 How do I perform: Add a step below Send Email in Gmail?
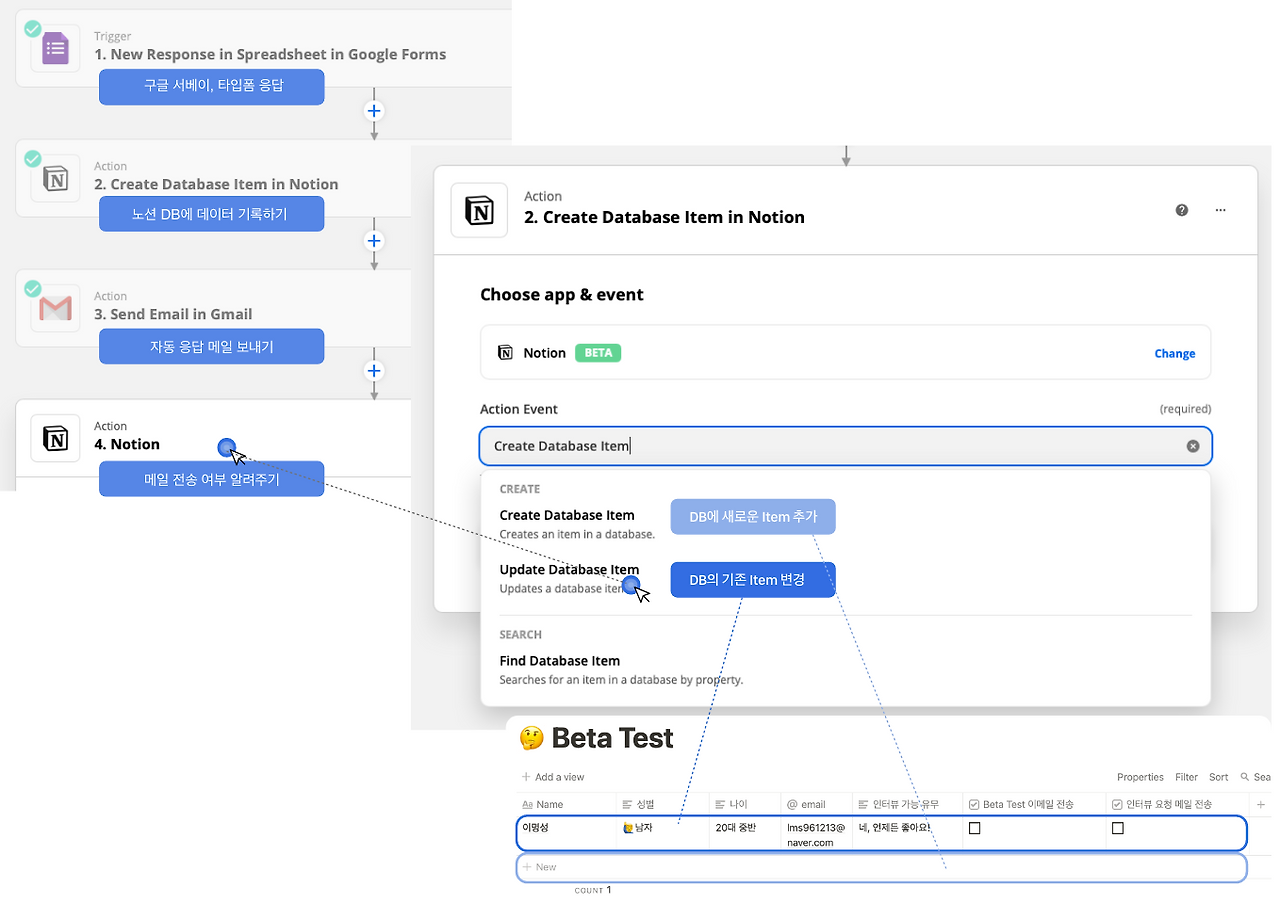[374, 371]
